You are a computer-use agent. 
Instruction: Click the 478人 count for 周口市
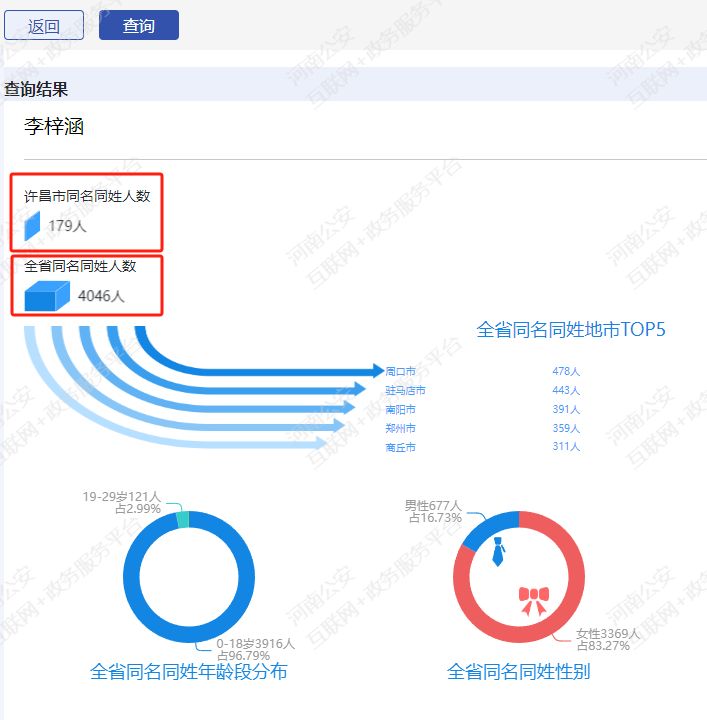point(566,371)
